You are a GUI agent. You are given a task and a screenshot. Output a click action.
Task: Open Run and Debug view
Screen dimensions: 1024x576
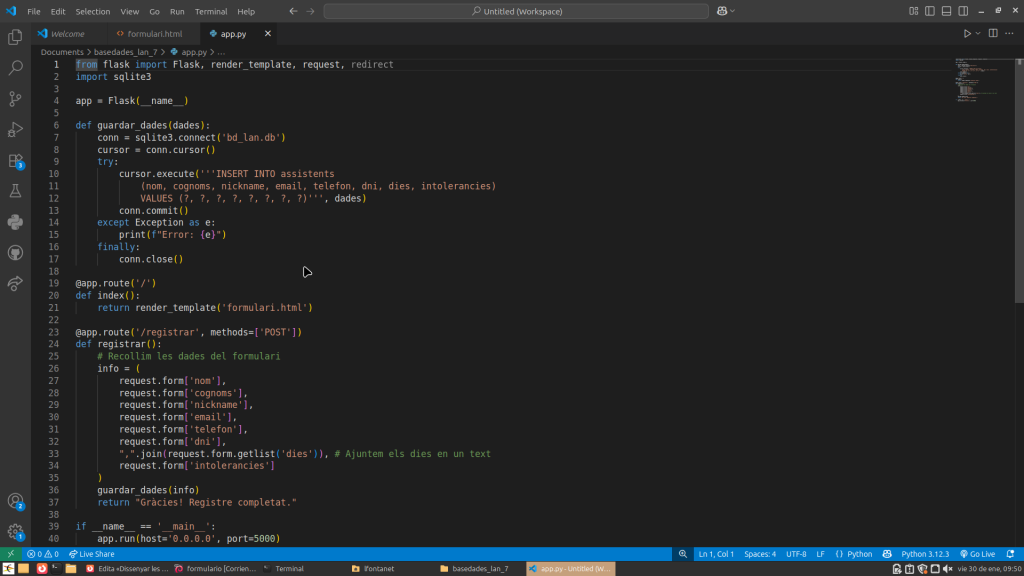point(15,129)
